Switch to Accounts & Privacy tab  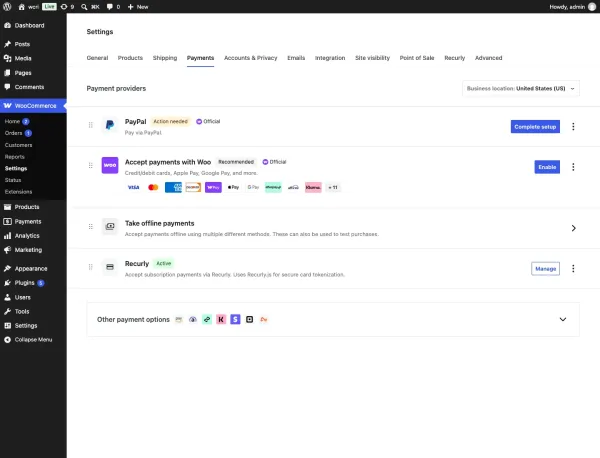coord(251,58)
